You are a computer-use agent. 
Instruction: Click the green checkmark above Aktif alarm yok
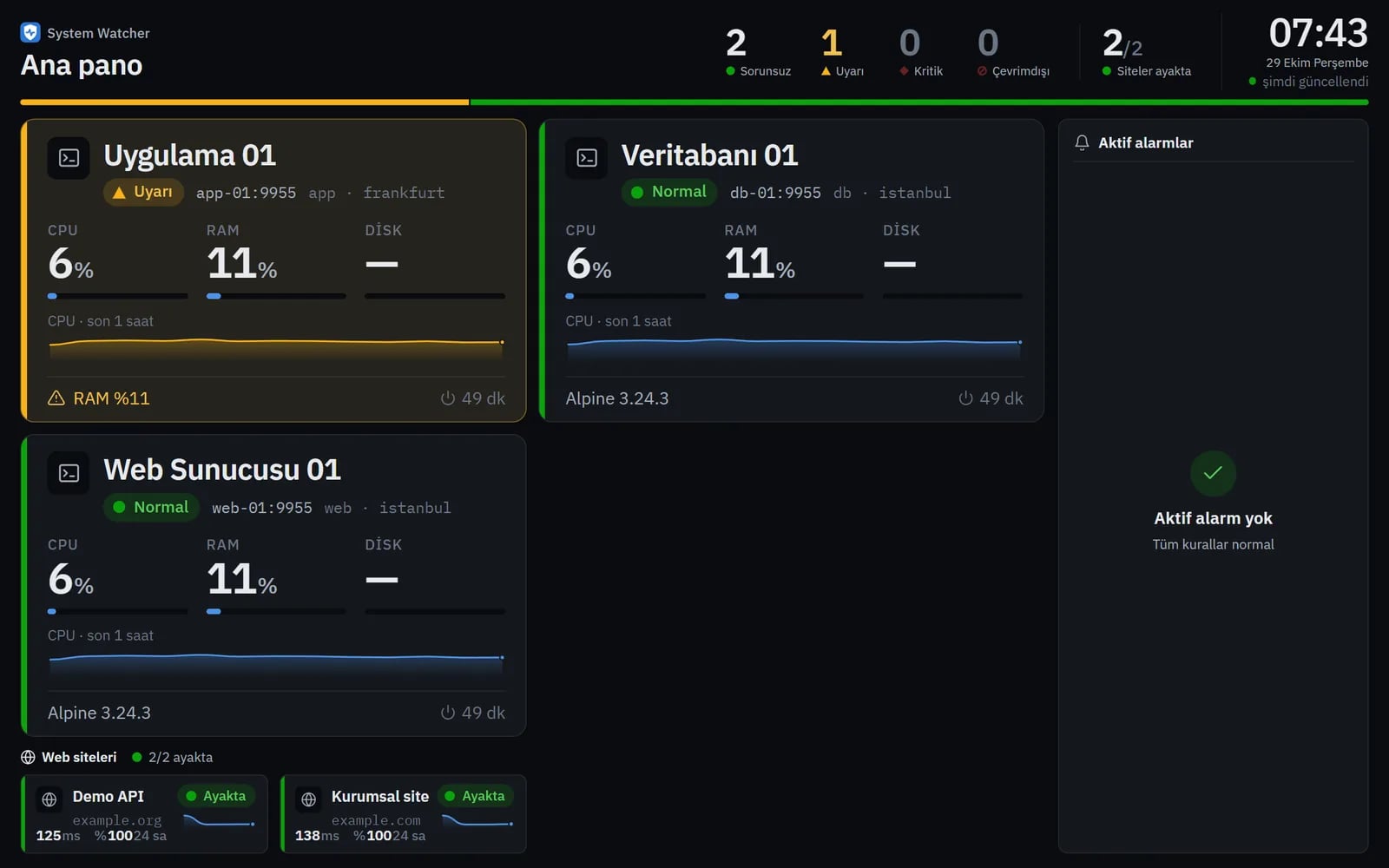point(1213,473)
